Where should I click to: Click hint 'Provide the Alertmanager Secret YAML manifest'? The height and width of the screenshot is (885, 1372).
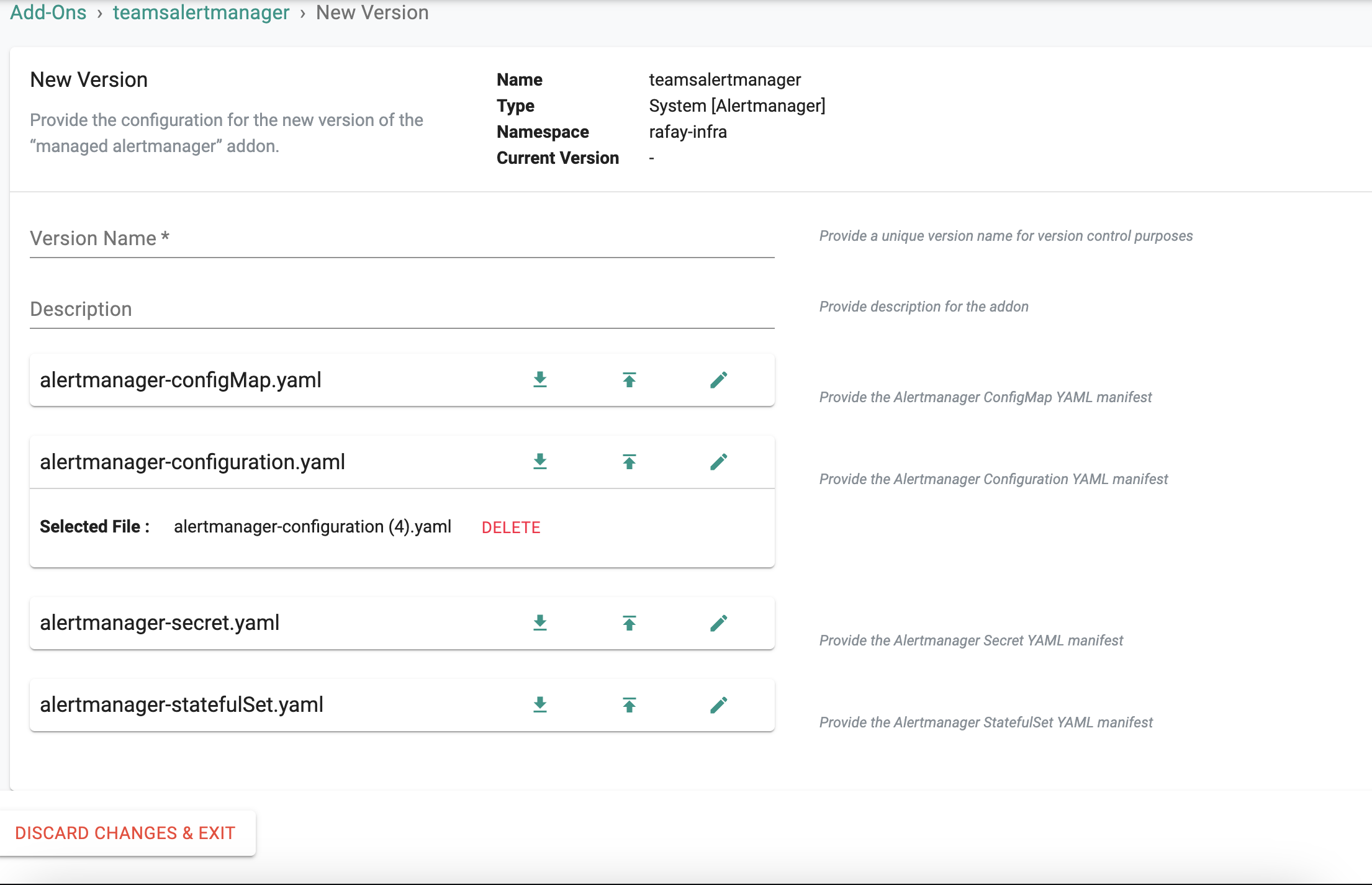coord(971,640)
